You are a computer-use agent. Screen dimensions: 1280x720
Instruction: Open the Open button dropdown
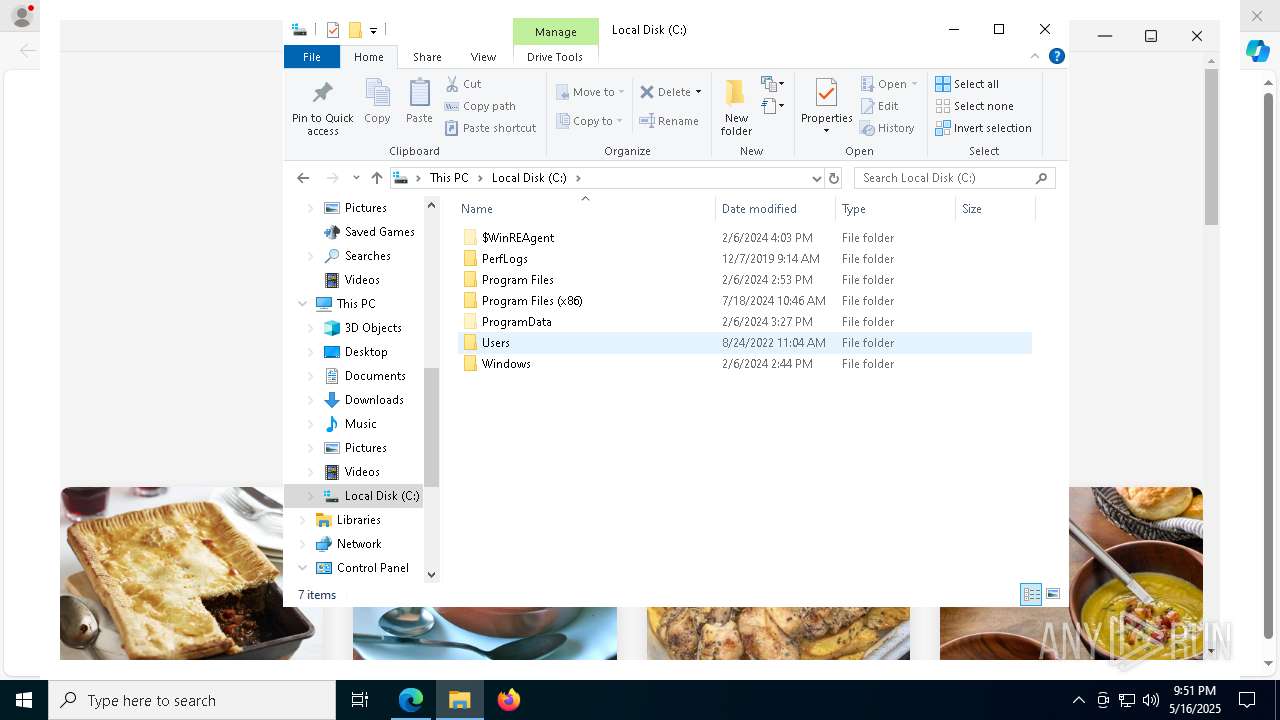tap(914, 84)
